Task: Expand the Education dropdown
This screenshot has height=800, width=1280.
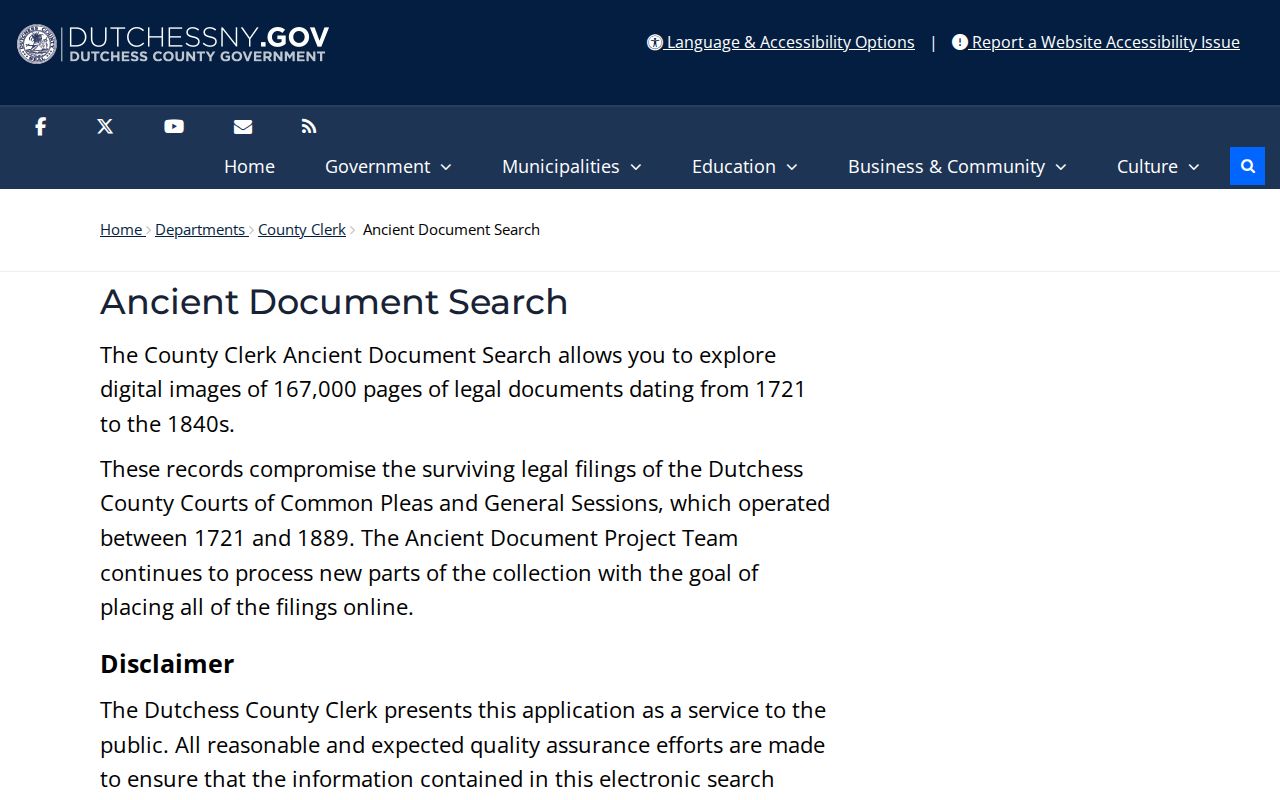Action: (x=745, y=166)
